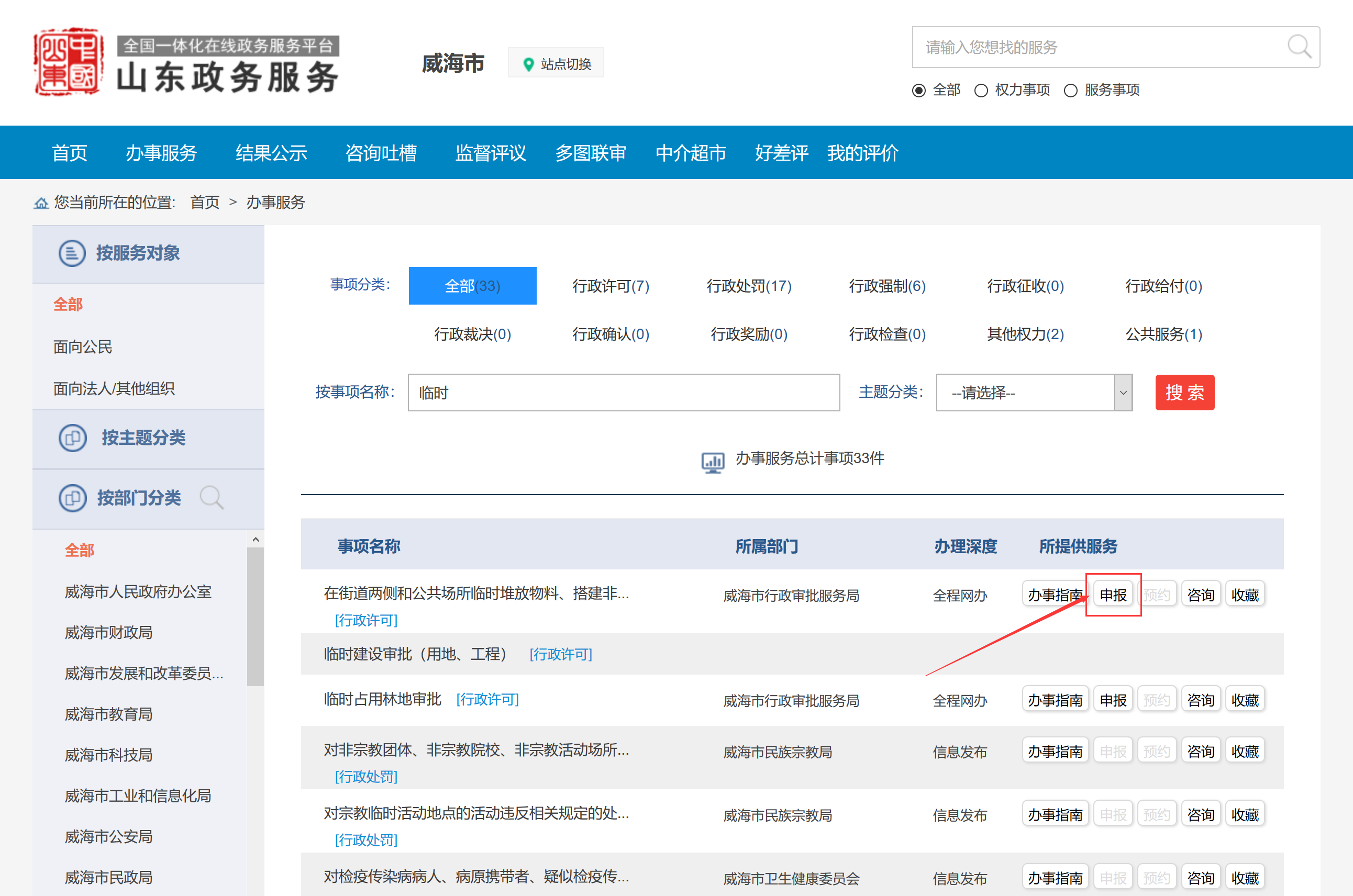Open the 主题分类 dropdown
This screenshot has width=1353, height=896.
1034,393
